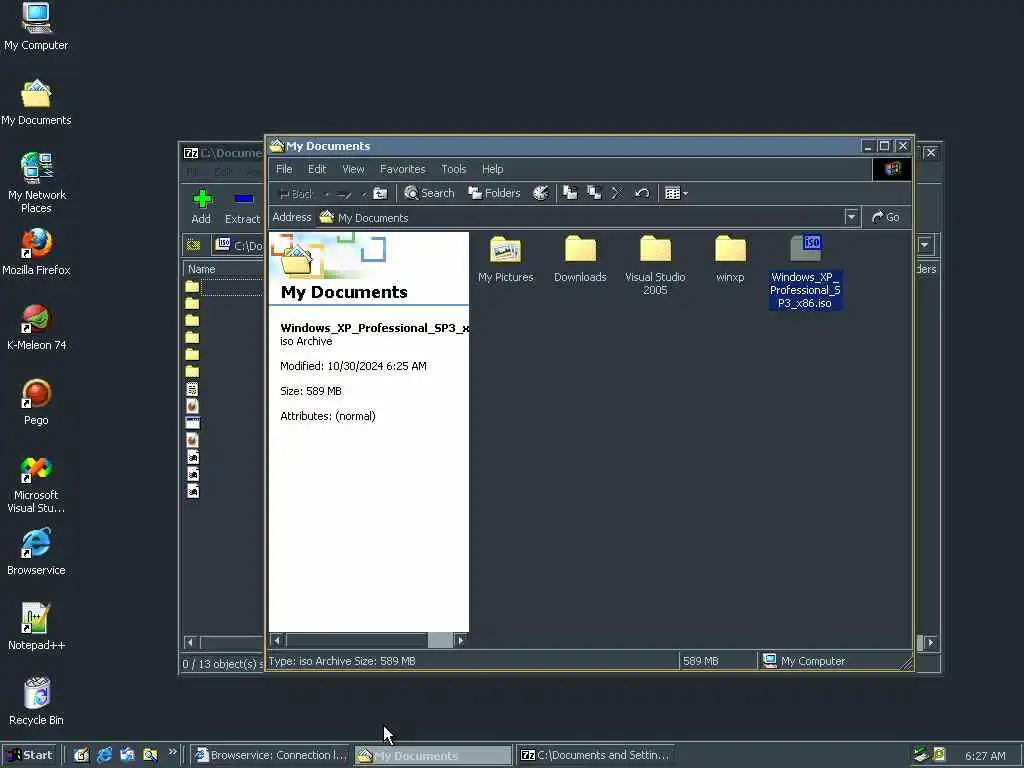Click 7-Zip right horizontal scroll arrow
Image resolution: width=1024 pixels, height=768 pixels.
pos(931,643)
